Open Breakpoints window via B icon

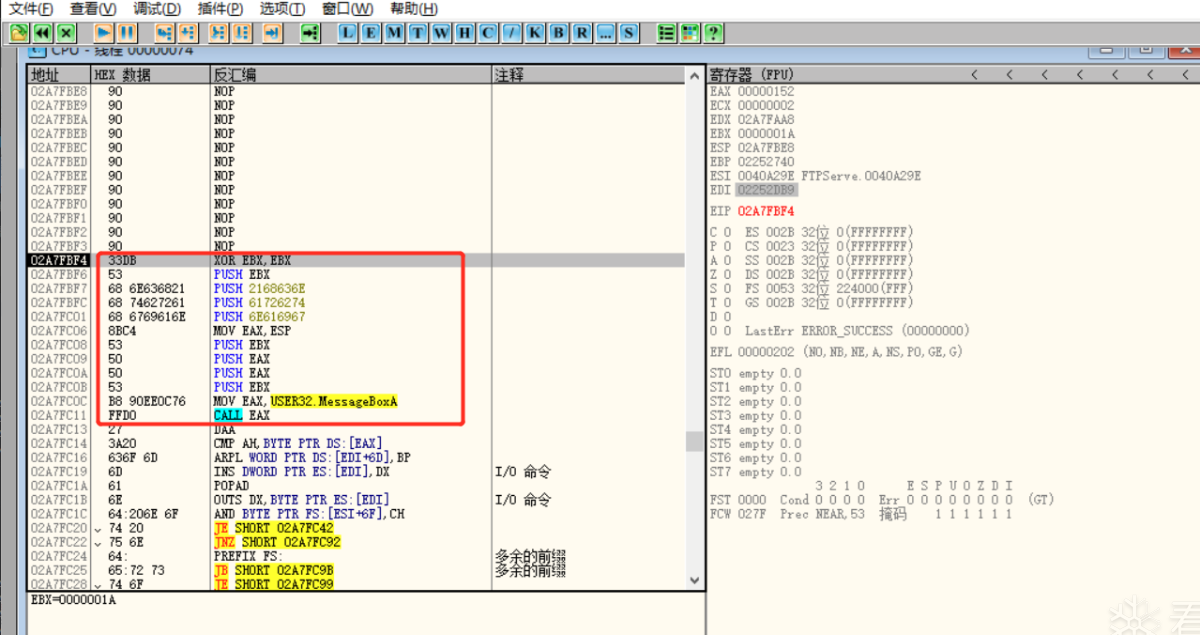559,32
